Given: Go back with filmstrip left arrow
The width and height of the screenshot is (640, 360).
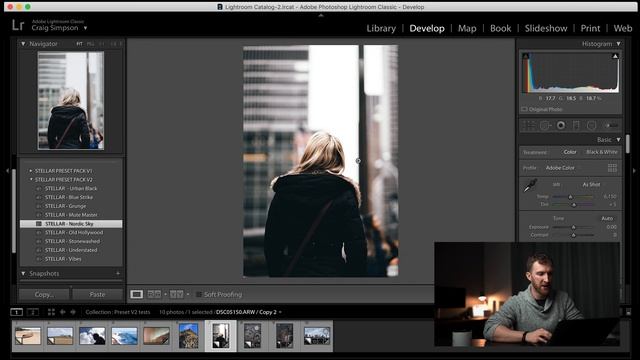Looking at the screenshot, I should (x=62, y=312).
